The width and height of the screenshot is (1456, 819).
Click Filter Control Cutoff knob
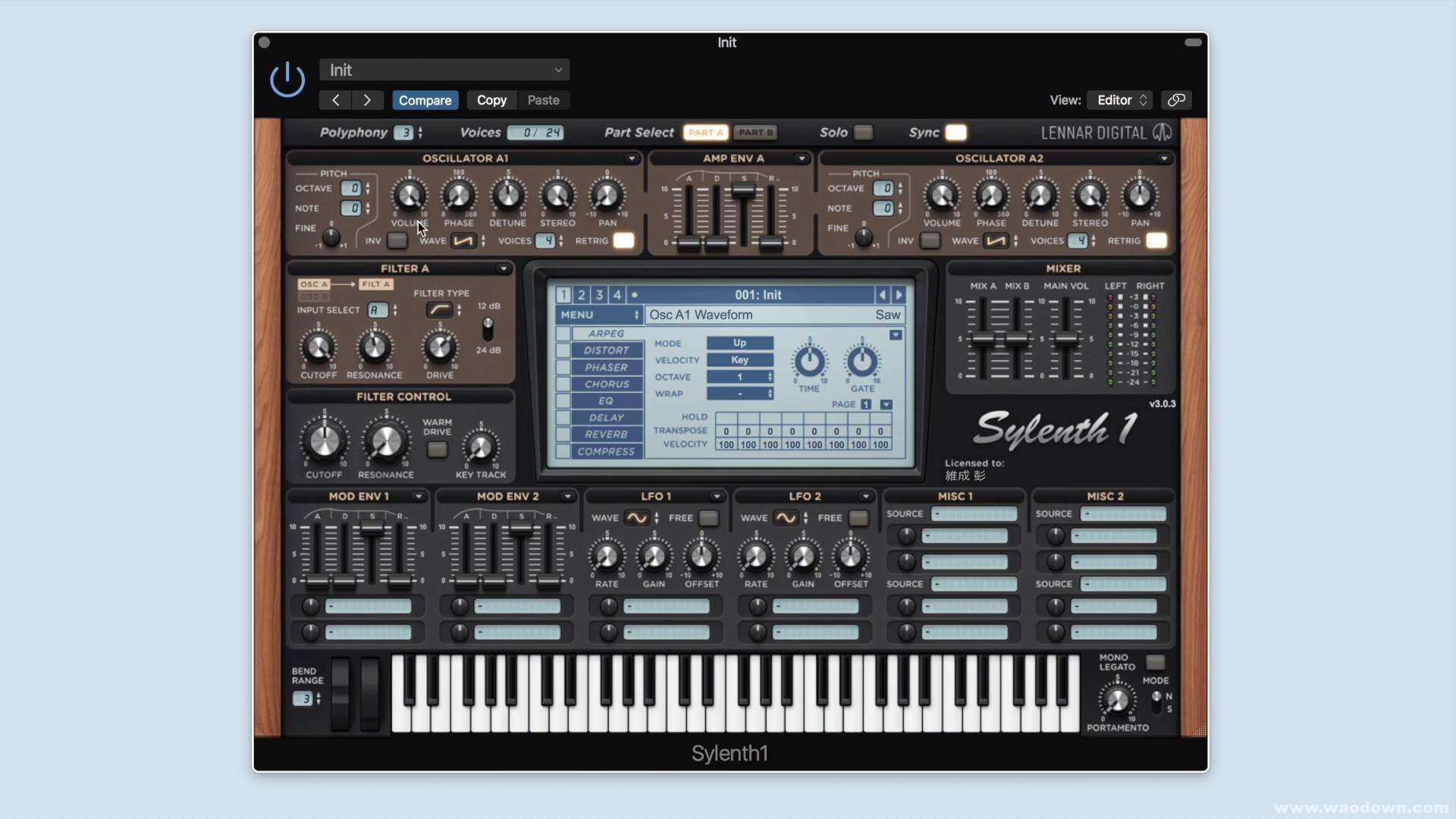[325, 441]
